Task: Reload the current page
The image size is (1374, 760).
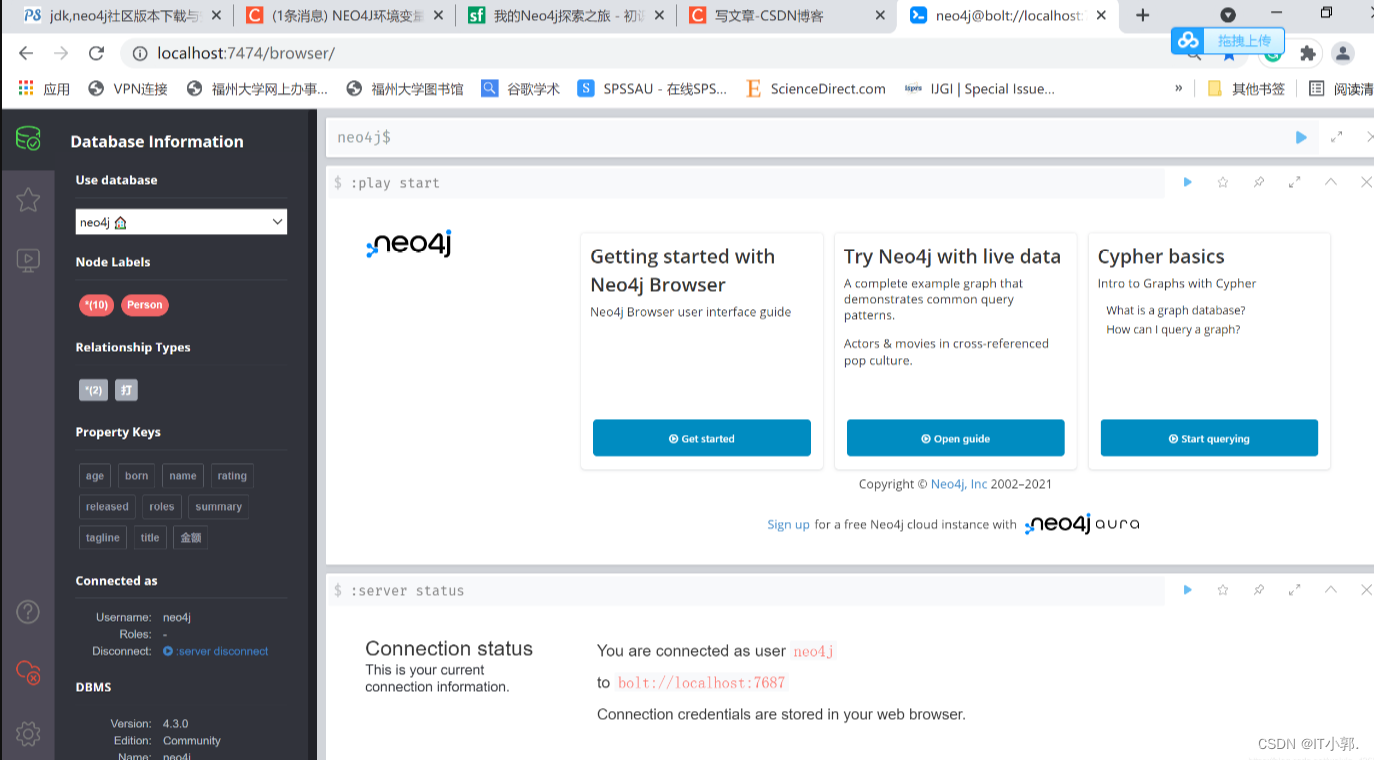Action: pyautogui.click(x=96, y=53)
